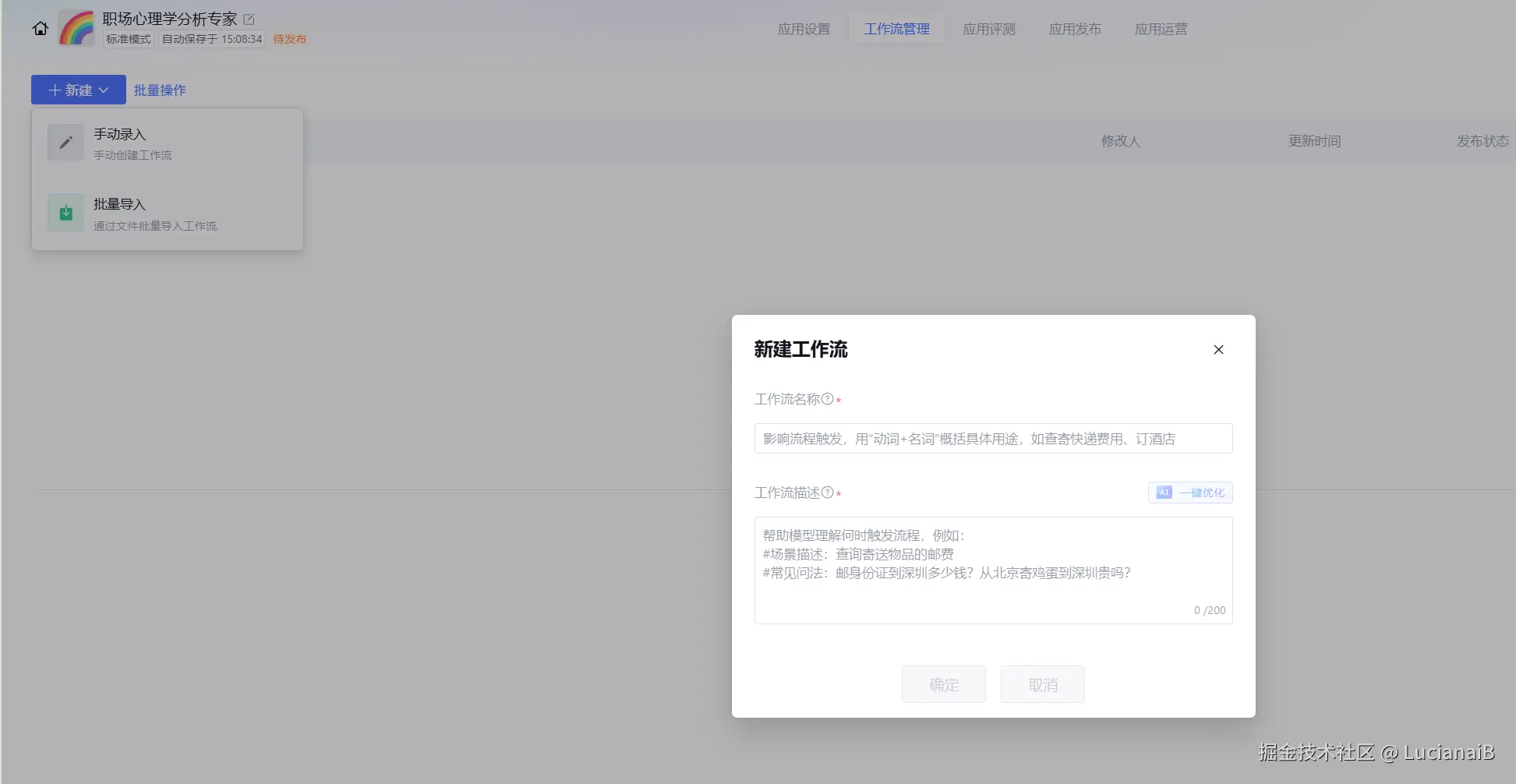The width and height of the screenshot is (1516, 784).
Task: Click the AI icon on 一键优化 button
Action: pyautogui.click(x=1164, y=492)
